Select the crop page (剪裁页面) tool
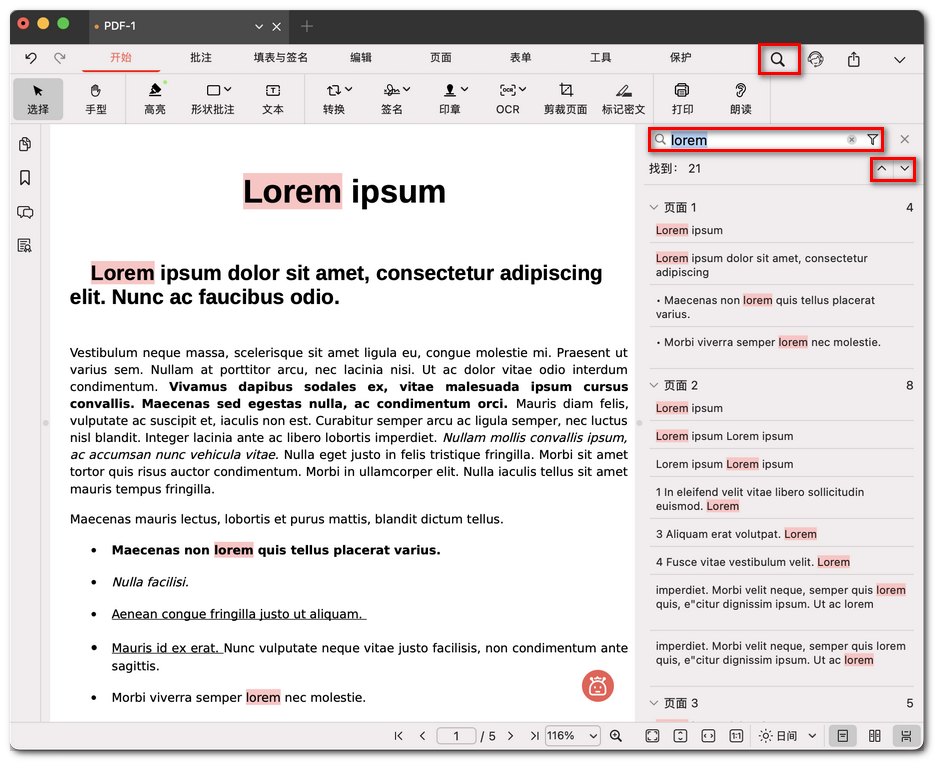The height and width of the screenshot is (762, 935). [x=565, y=98]
